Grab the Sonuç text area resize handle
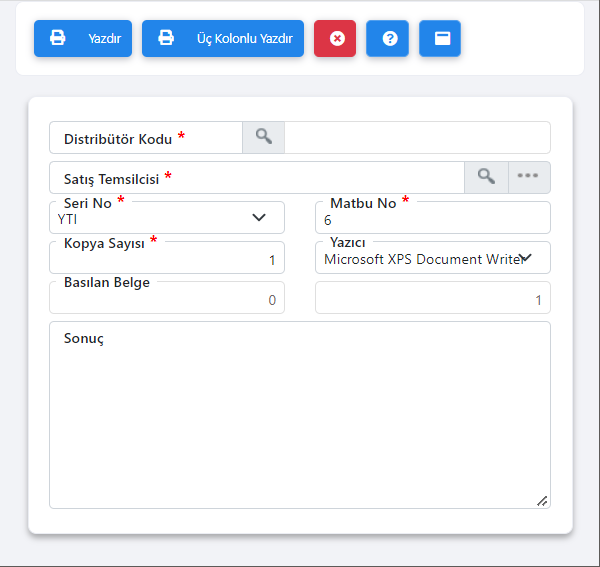 pyautogui.click(x=542, y=500)
